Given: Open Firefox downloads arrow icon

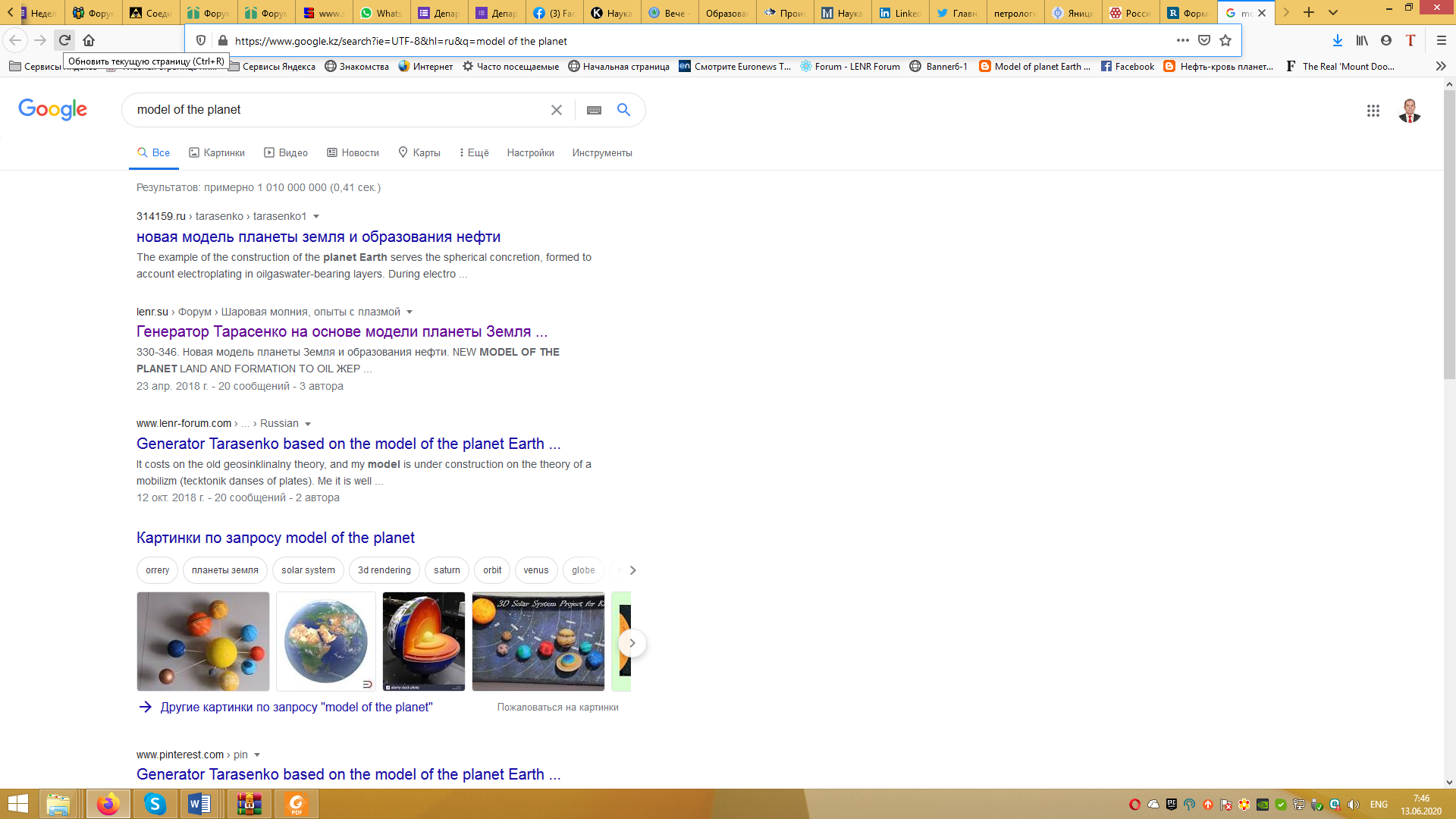Looking at the screenshot, I should tap(1337, 40).
